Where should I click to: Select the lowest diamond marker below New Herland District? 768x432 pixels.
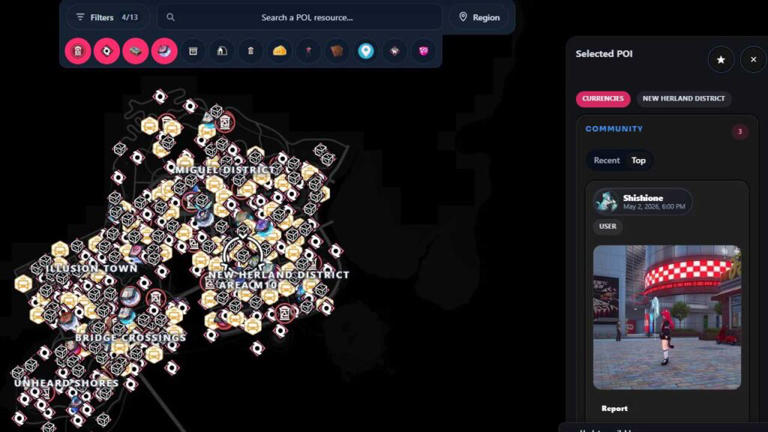point(257,348)
